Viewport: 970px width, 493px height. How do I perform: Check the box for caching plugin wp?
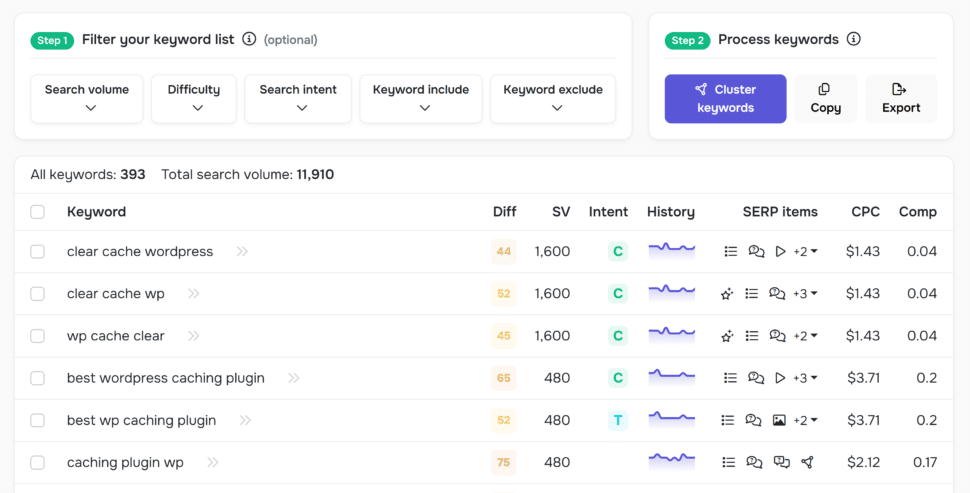click(x=38, y=462)
